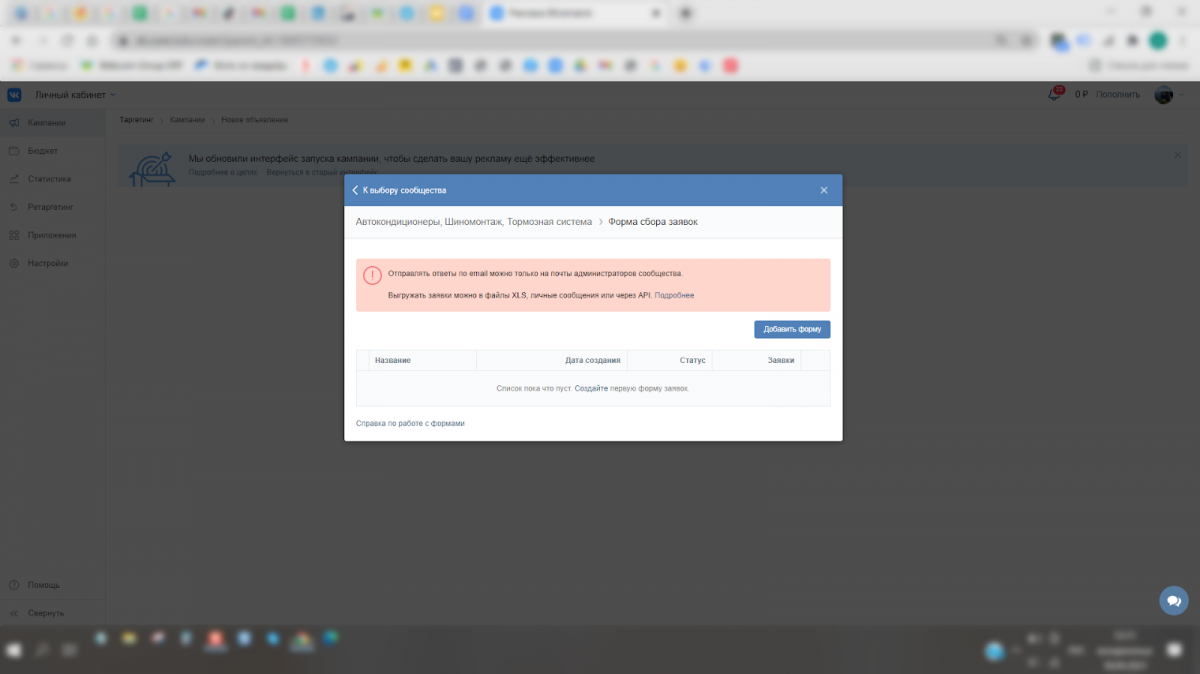Expand the 'Личный кабинет' dropdown
The height and width of the screenshot is (674, 1200).
tap(75, 95)
